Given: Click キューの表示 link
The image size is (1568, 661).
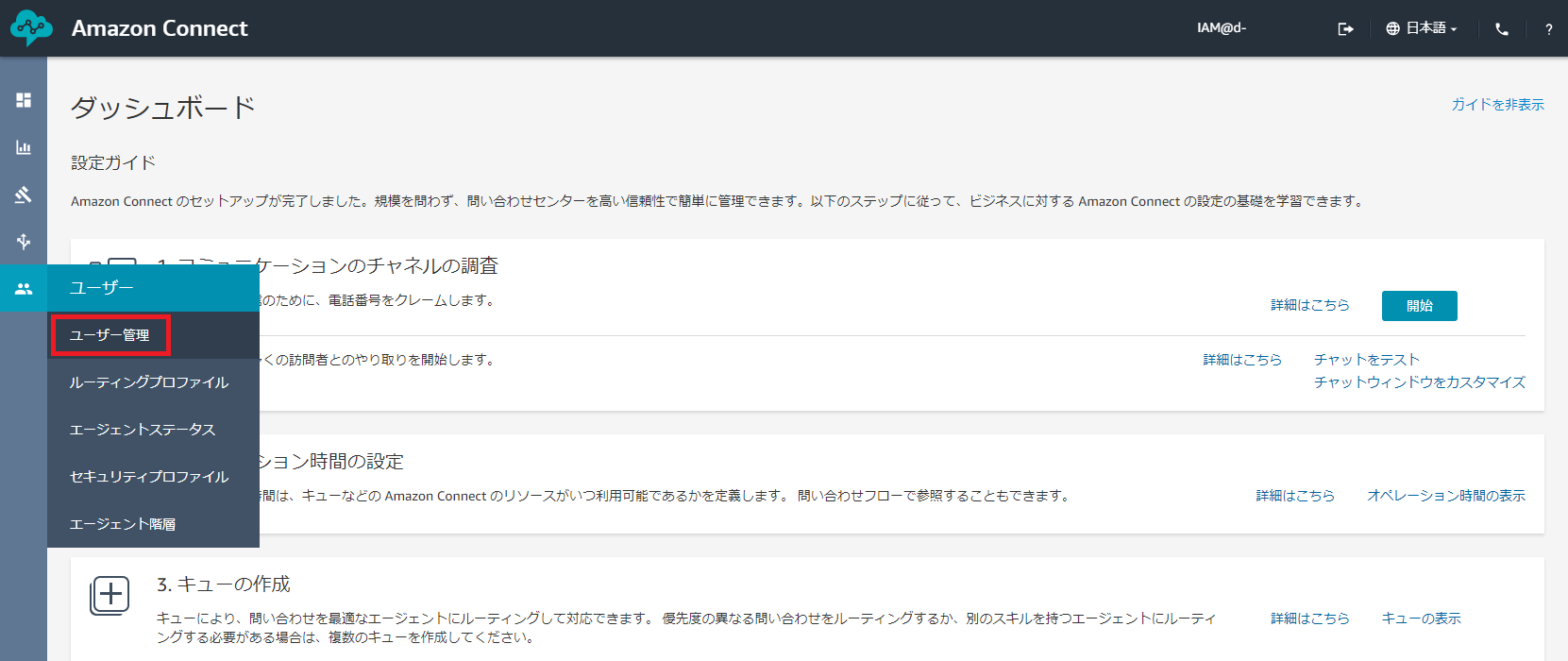Looking at the screenshot, I should [1422, 619].
